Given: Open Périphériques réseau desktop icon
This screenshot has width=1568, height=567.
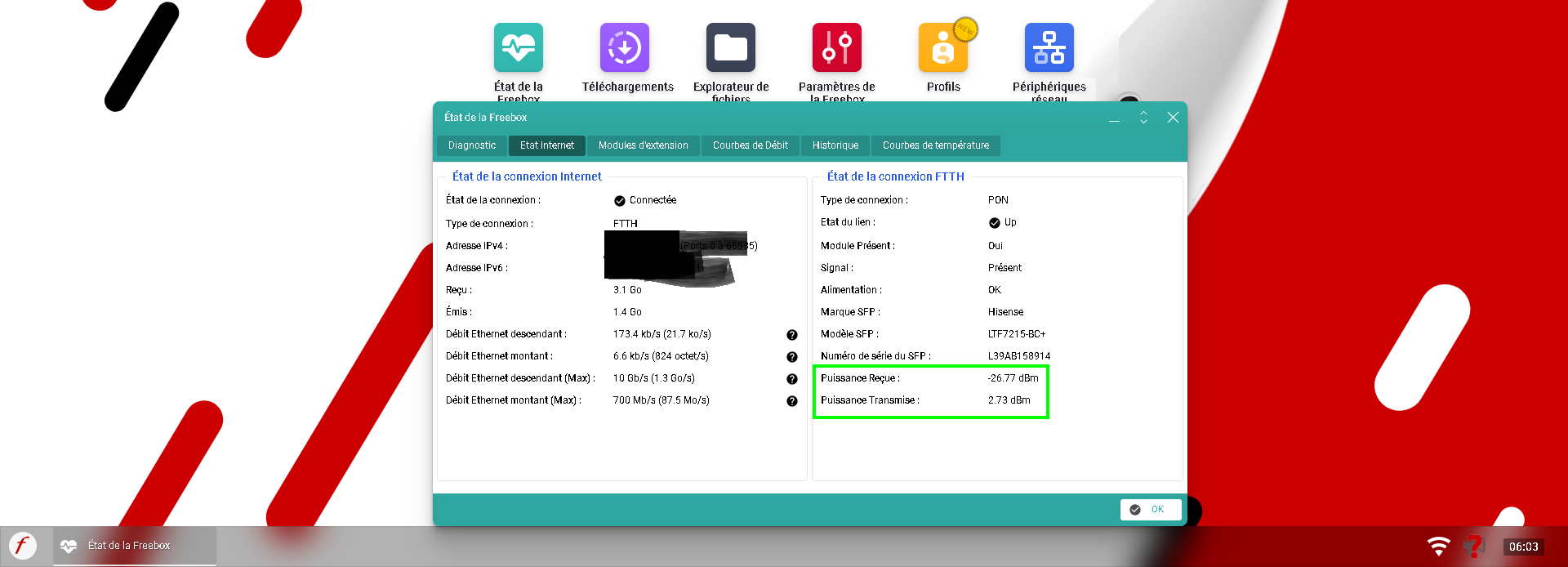Looking at the screenshot, I should (1049, 47).
